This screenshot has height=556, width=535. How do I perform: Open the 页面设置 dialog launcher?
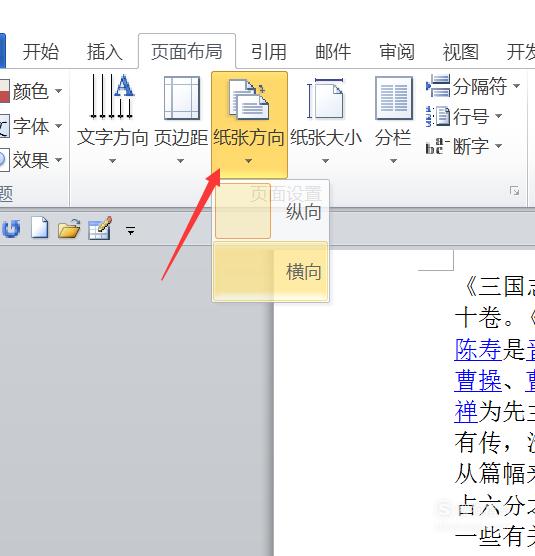514,191
